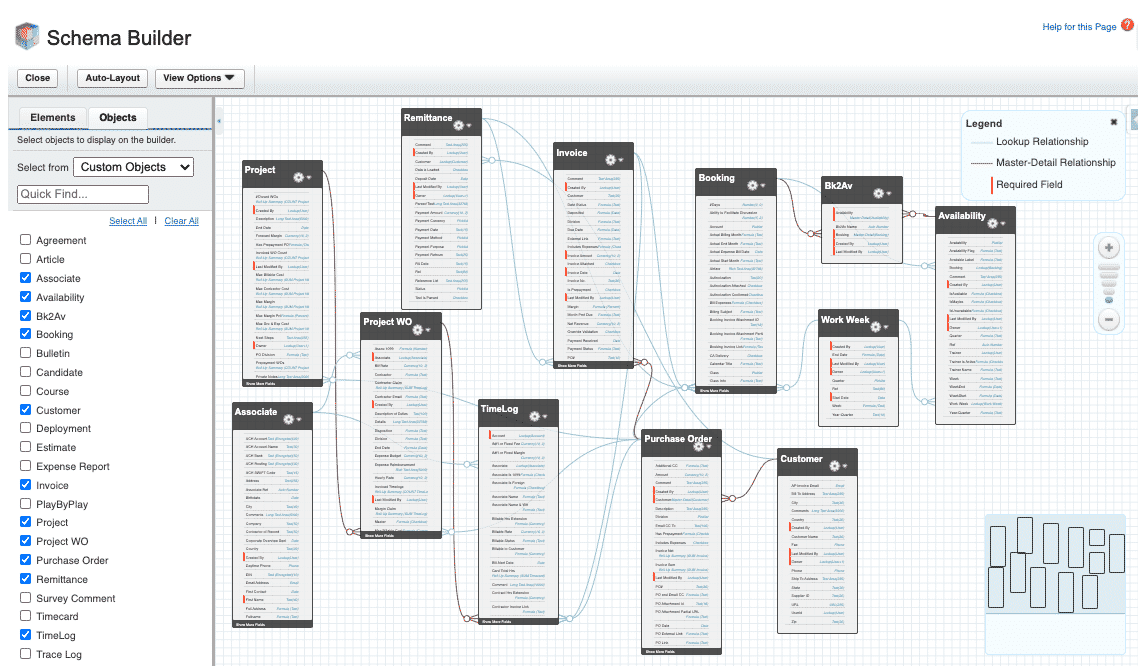
Task: Open the Select from Custom Objects dropdown
Action: (x=134, y=167)
